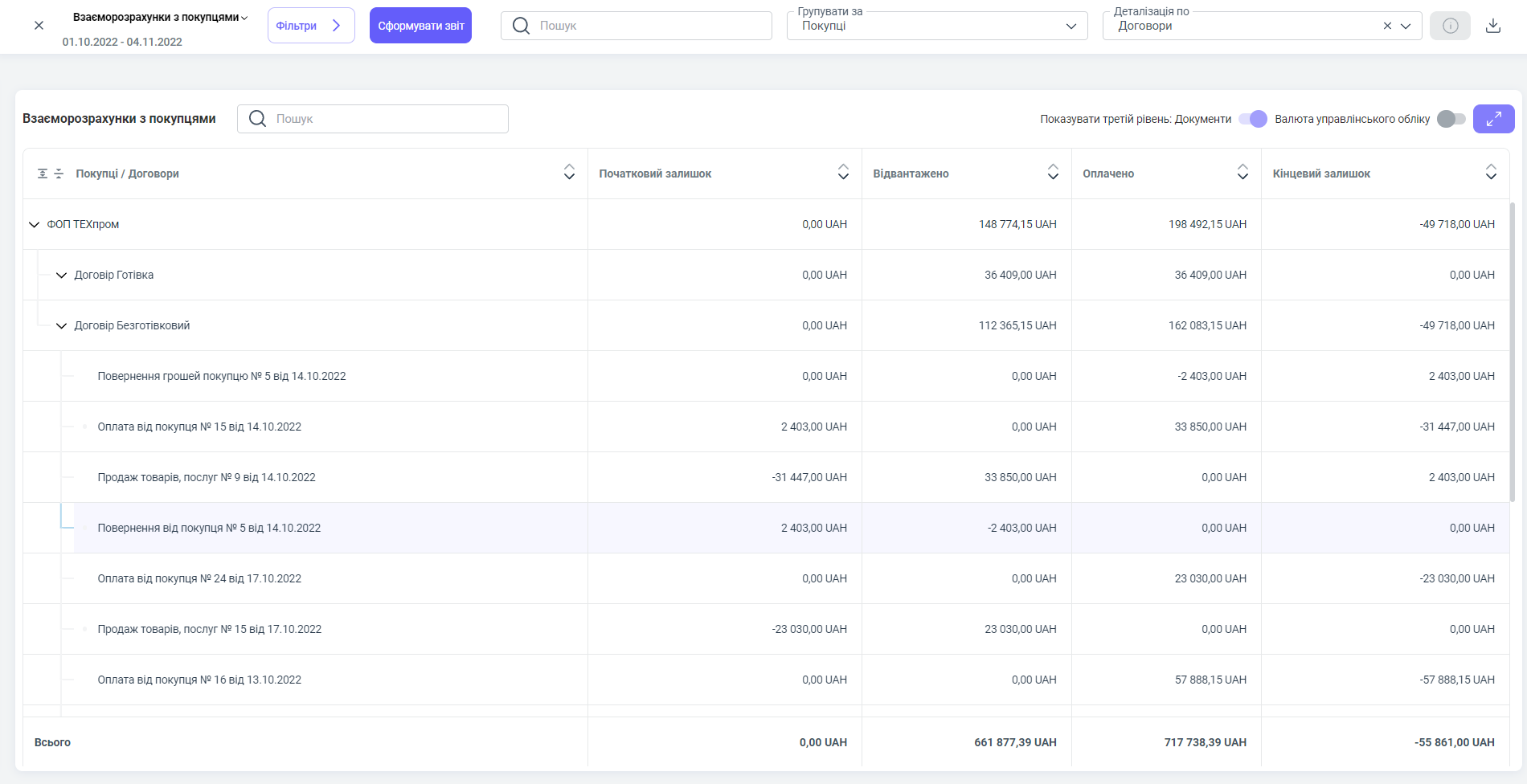Image resolution: width=1527 pixels, height=784 pixels.
Task: Close the report with X icon
Action: point(39,26)
